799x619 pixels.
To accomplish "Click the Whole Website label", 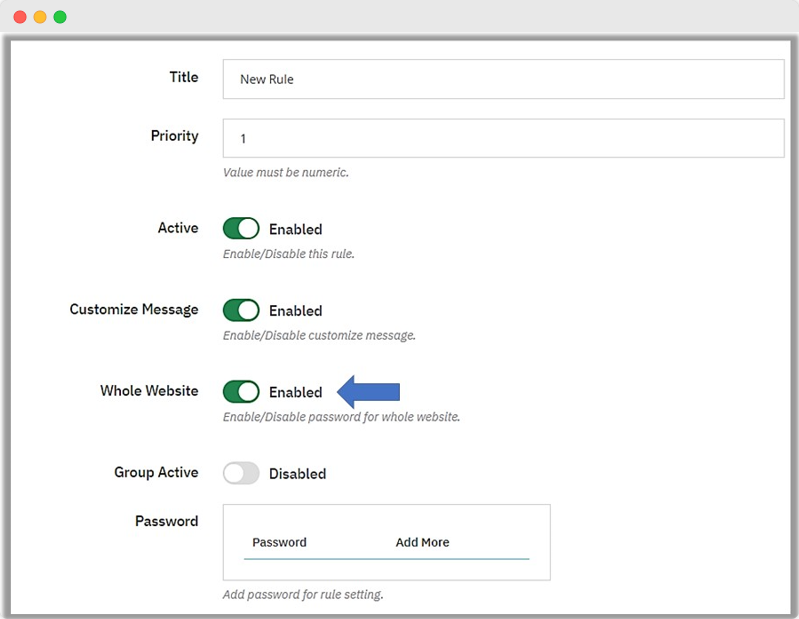I will [149, 391].
